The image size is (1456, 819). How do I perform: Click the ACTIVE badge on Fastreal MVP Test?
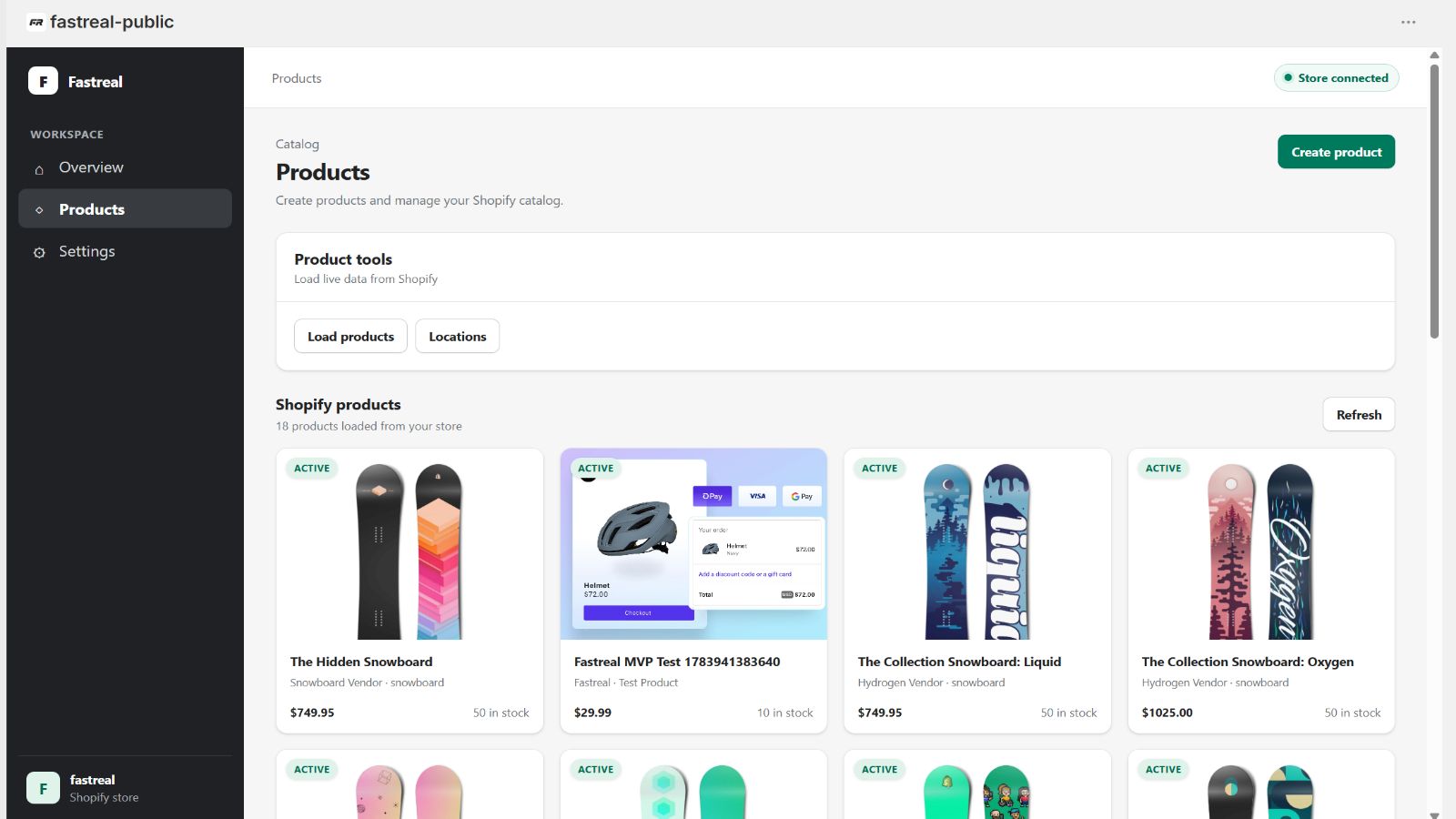596,469
